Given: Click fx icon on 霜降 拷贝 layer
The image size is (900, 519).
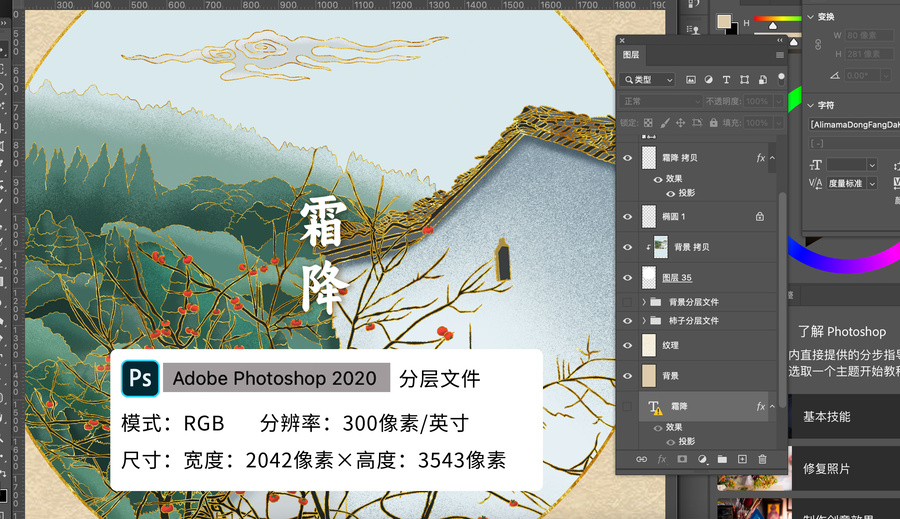Looking at the screenshot, I should [x=761, y=158].
